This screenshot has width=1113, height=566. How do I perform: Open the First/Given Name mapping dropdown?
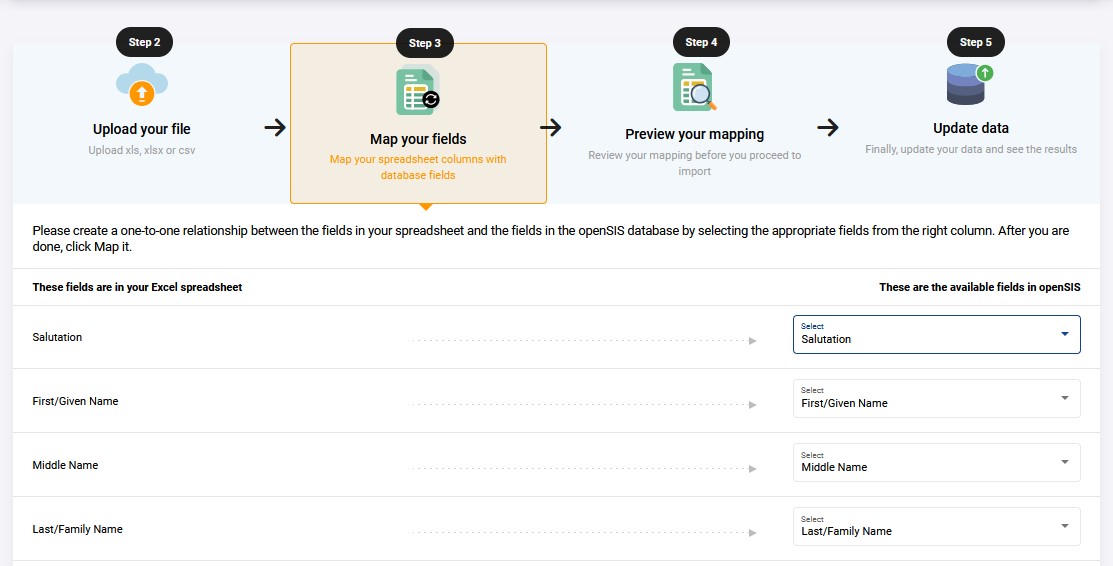pyautogui.click(x=936, y=398)
